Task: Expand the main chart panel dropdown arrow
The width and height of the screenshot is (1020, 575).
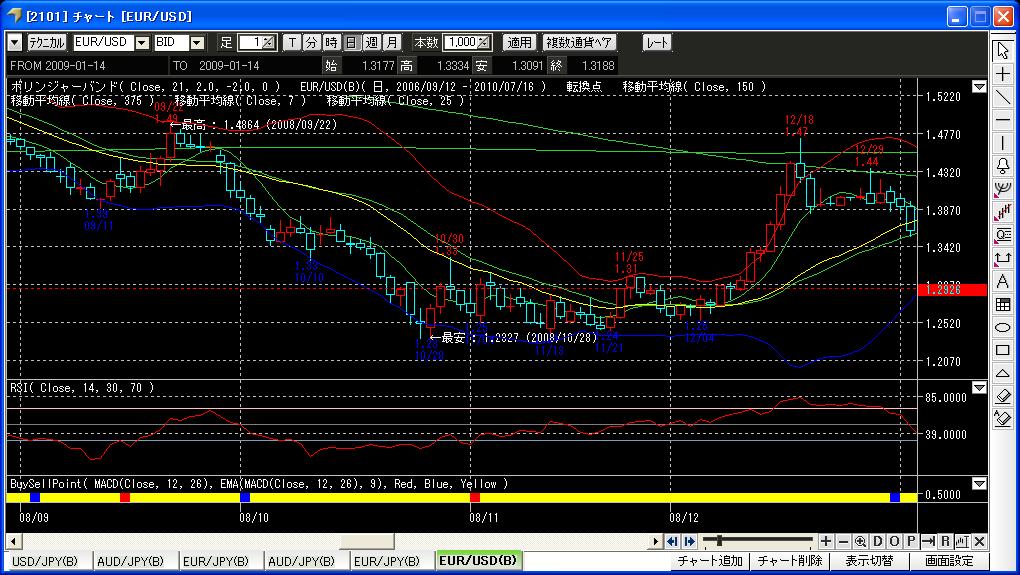Action: [x=979, y=87]
